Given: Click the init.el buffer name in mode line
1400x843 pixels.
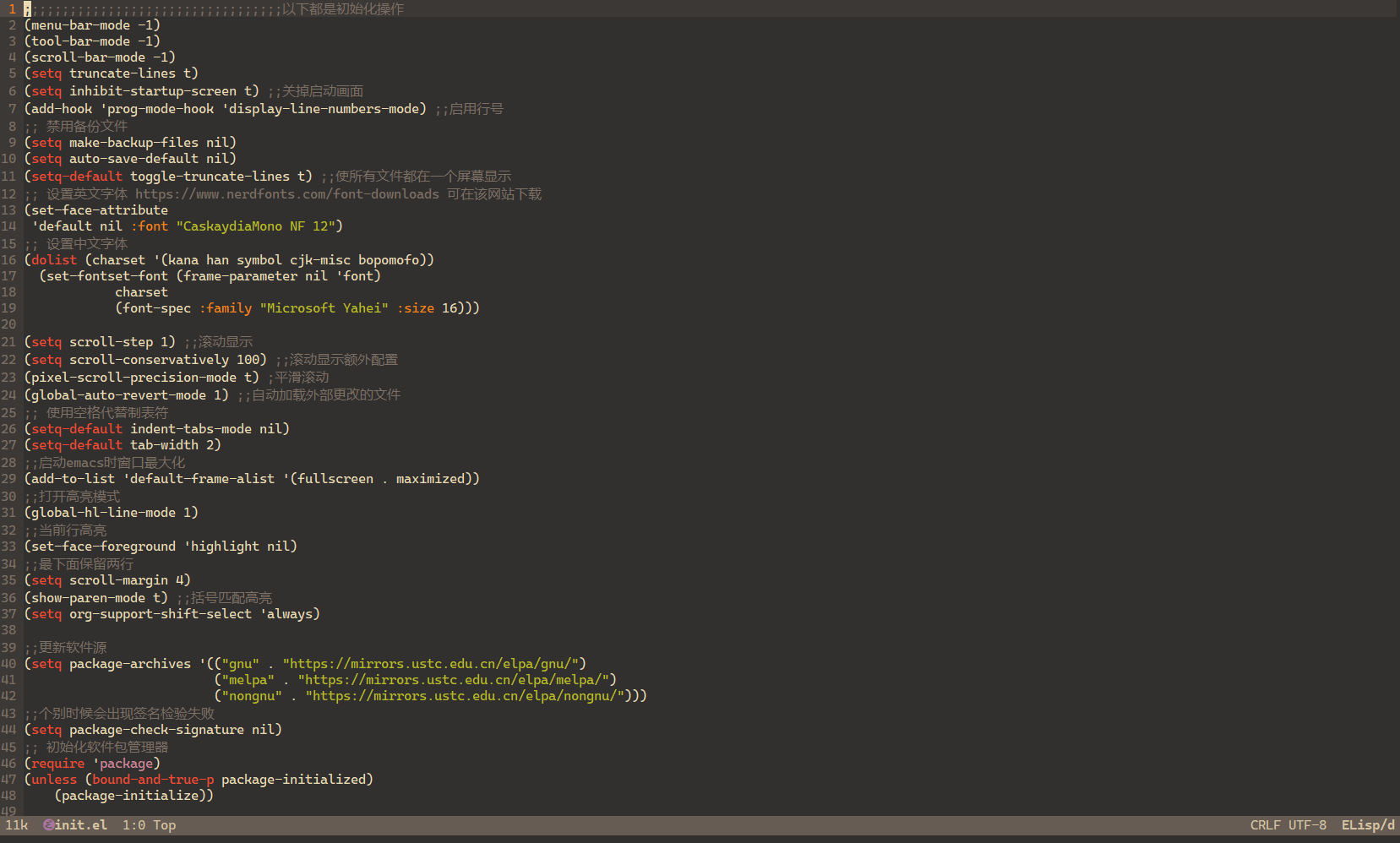Looking at the screenshot, I should pyautogui.click(x=81, y=825).
